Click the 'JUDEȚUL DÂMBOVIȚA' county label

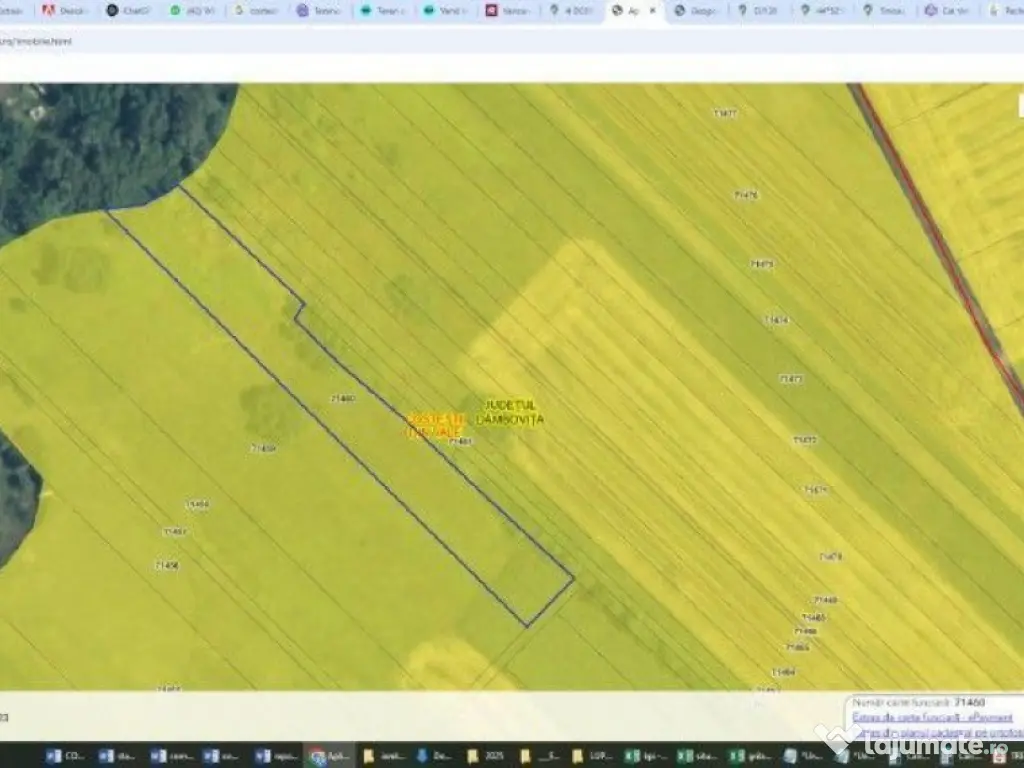pyautogui.click(x=510, y=412)
